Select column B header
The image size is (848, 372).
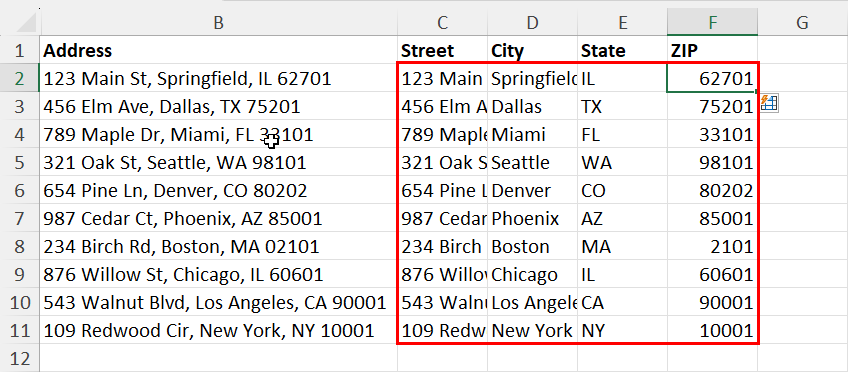(218, 22)
